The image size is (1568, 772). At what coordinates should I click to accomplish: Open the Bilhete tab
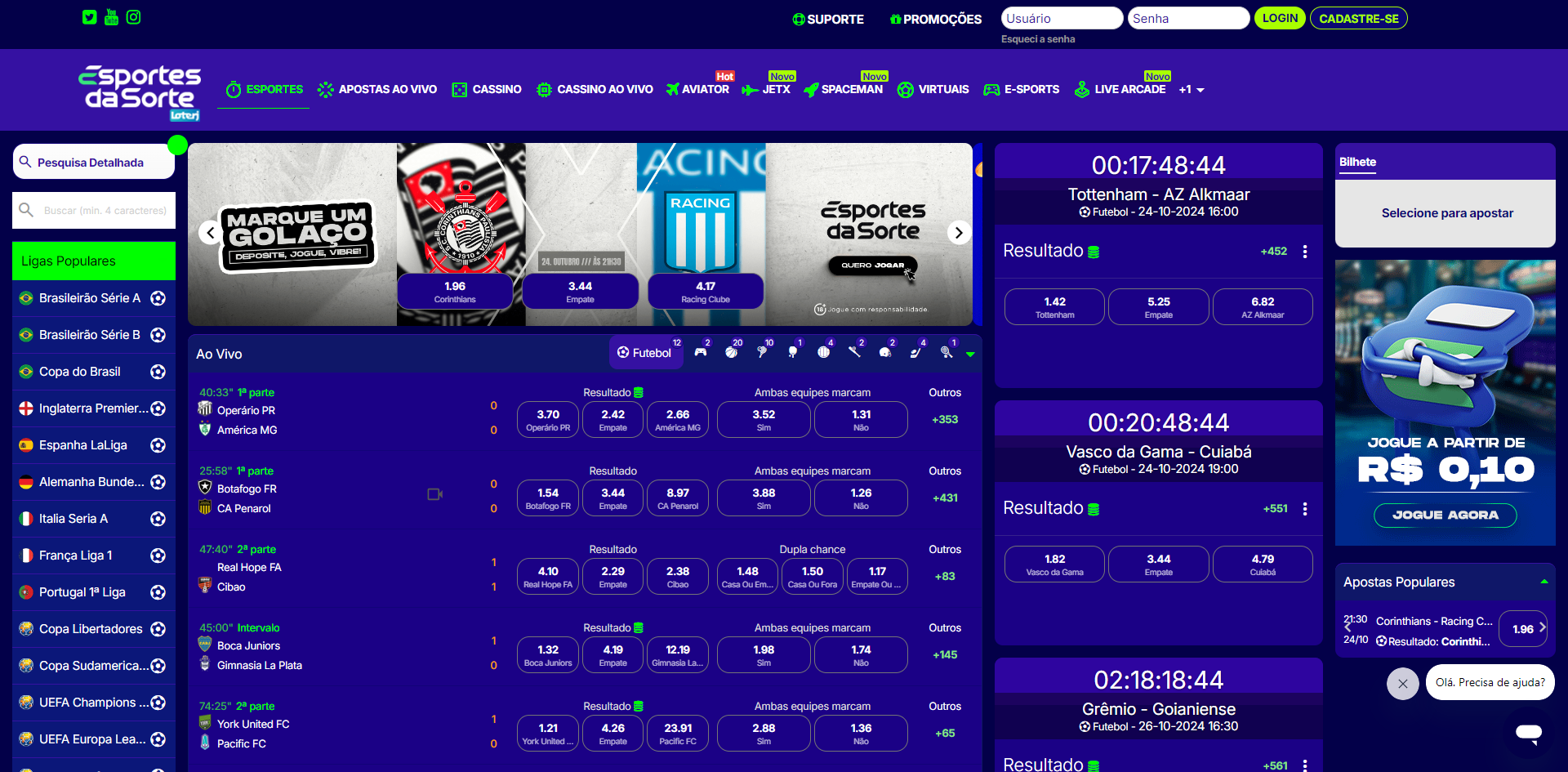click(1357, 162)
